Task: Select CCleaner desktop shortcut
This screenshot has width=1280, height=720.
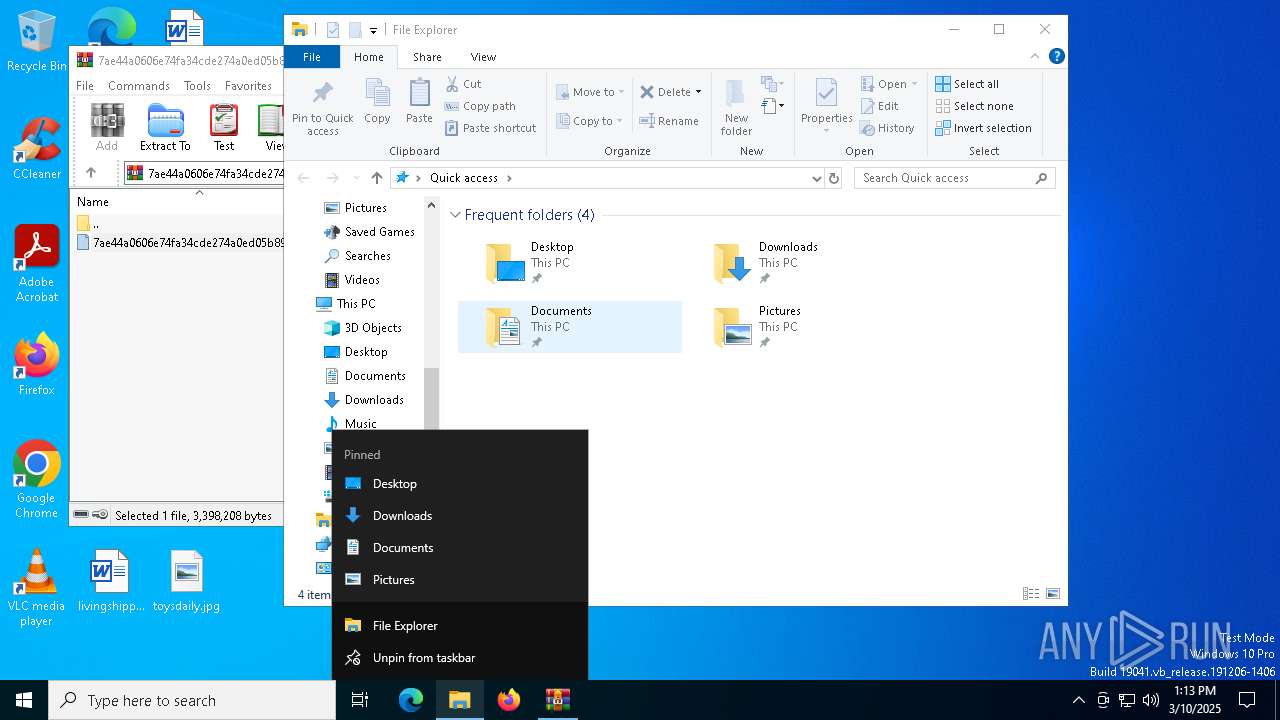Action: (x=36, y=149)
